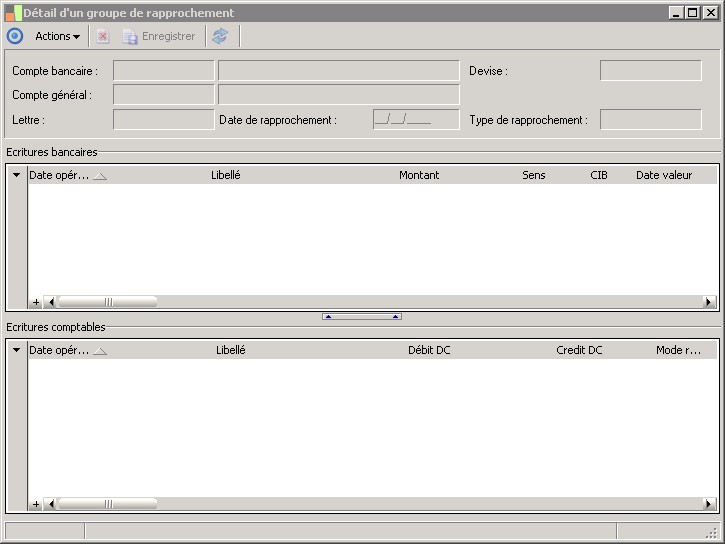Maximize the Détail d'un groupe window
The width and height of the screenshot is (725, 544).
click(x=692, y=13)
